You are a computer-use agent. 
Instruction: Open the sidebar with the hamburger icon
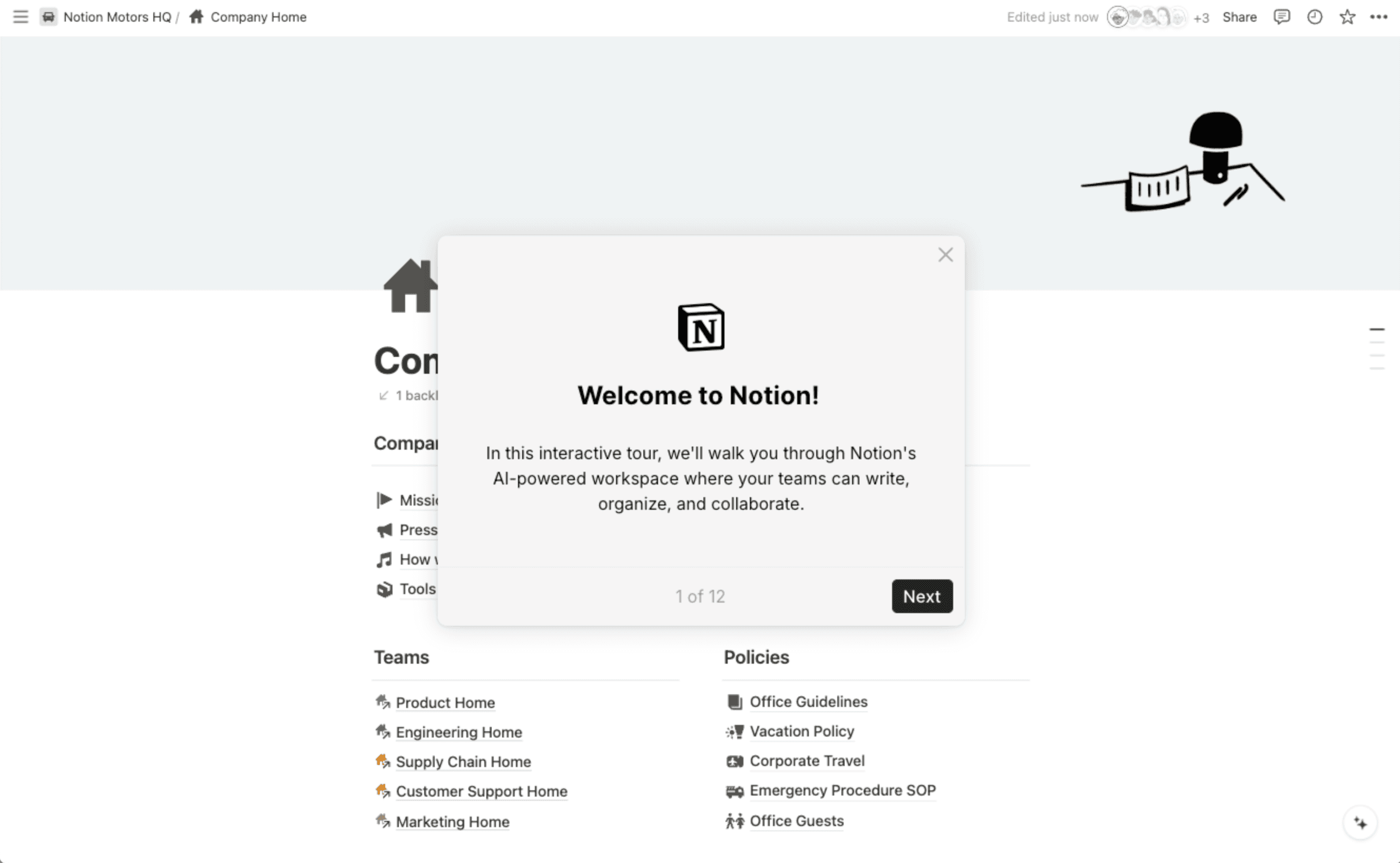click(20, 16)
